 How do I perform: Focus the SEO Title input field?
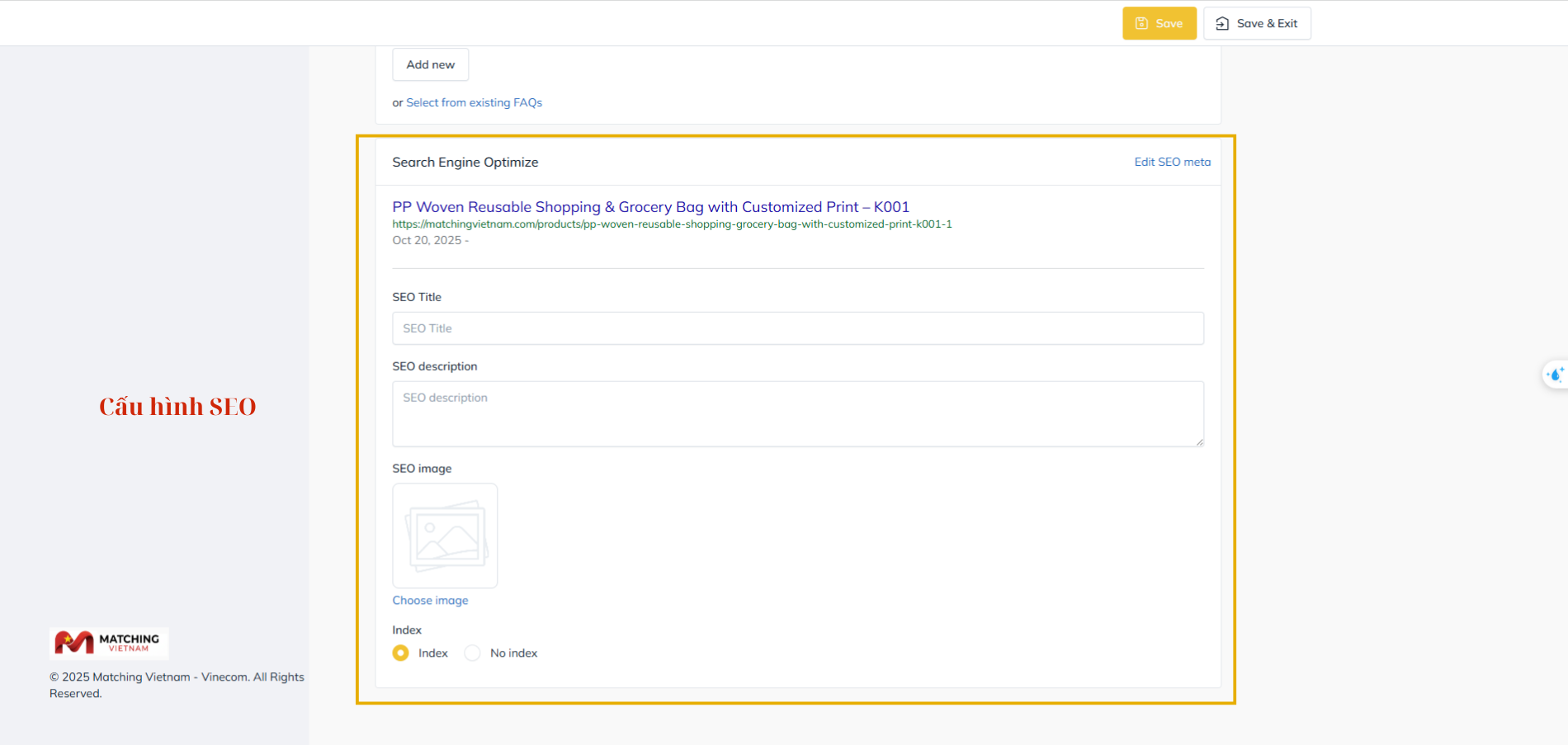coord(797,328)
